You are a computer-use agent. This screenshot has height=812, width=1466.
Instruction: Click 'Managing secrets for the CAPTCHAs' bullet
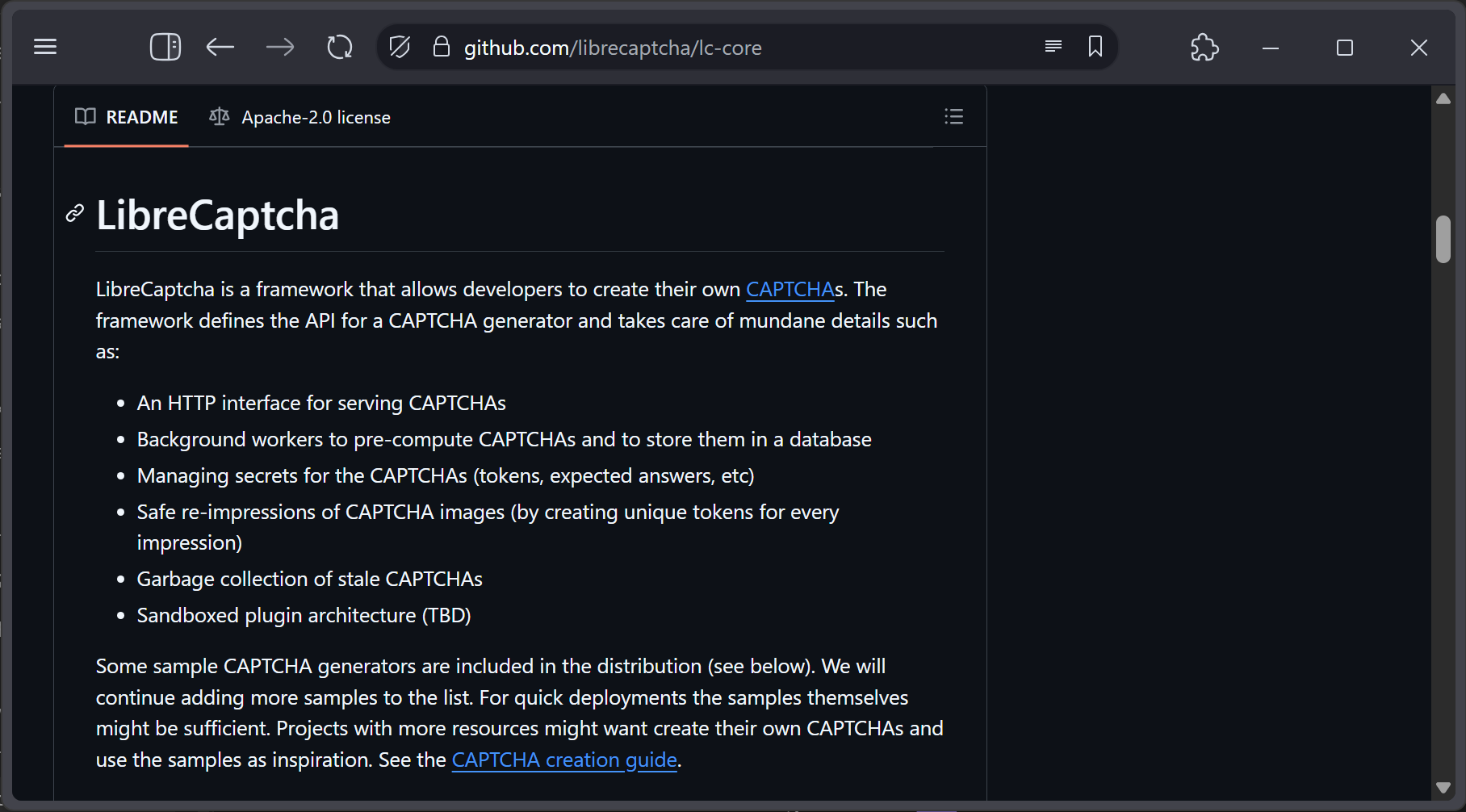click(446, 475)
